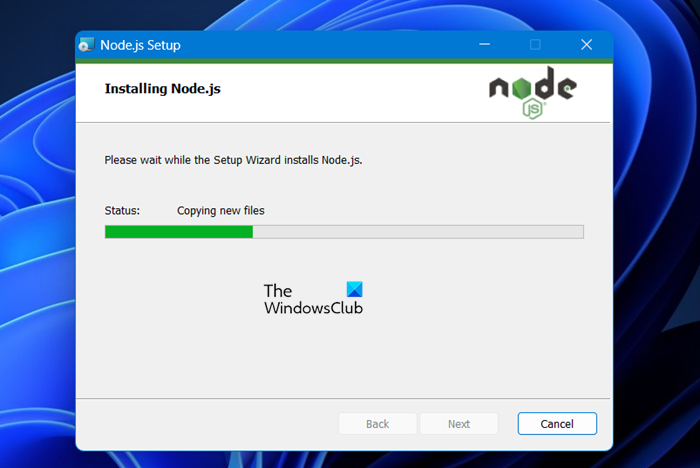The width and height of the screenshot is (700, 468).
Task: Click the greyed-out Back button
Action: 378,423
